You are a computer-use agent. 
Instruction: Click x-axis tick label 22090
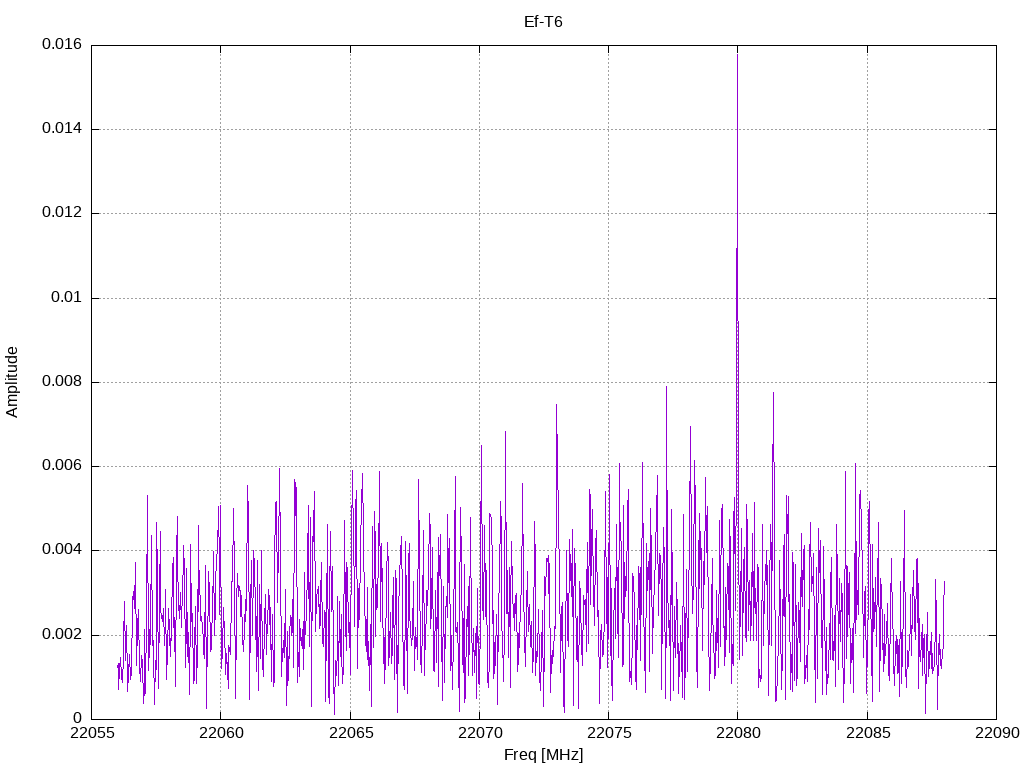997,733
